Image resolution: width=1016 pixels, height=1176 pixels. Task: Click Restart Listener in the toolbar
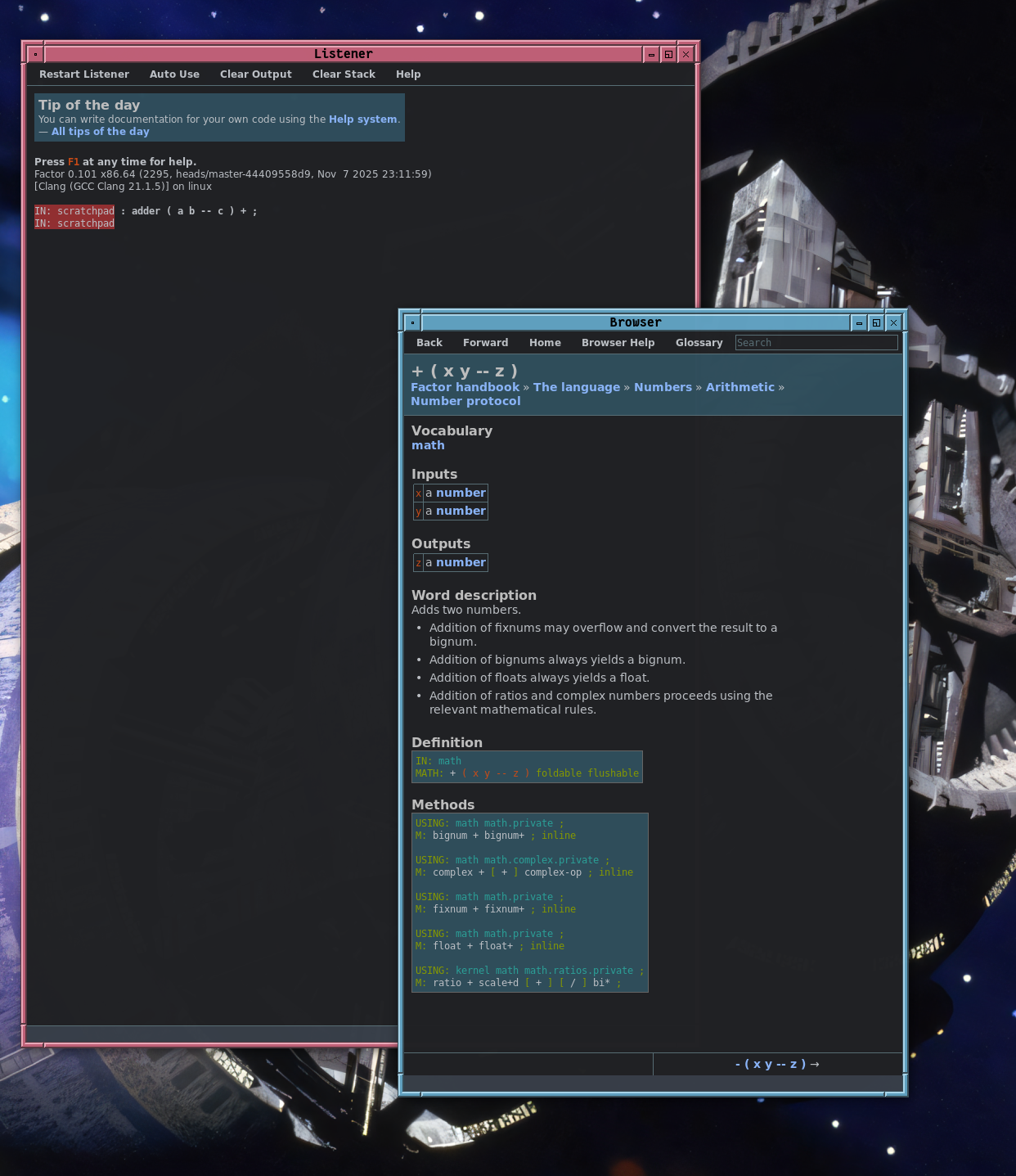[x=84, y=74]
